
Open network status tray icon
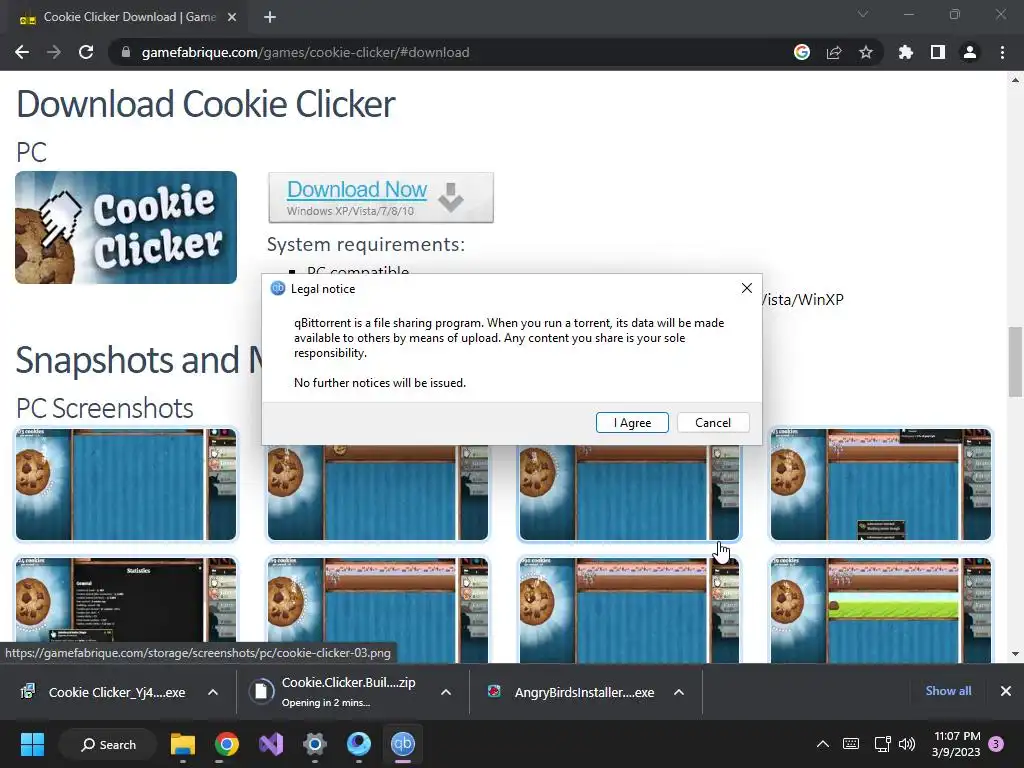882,744
